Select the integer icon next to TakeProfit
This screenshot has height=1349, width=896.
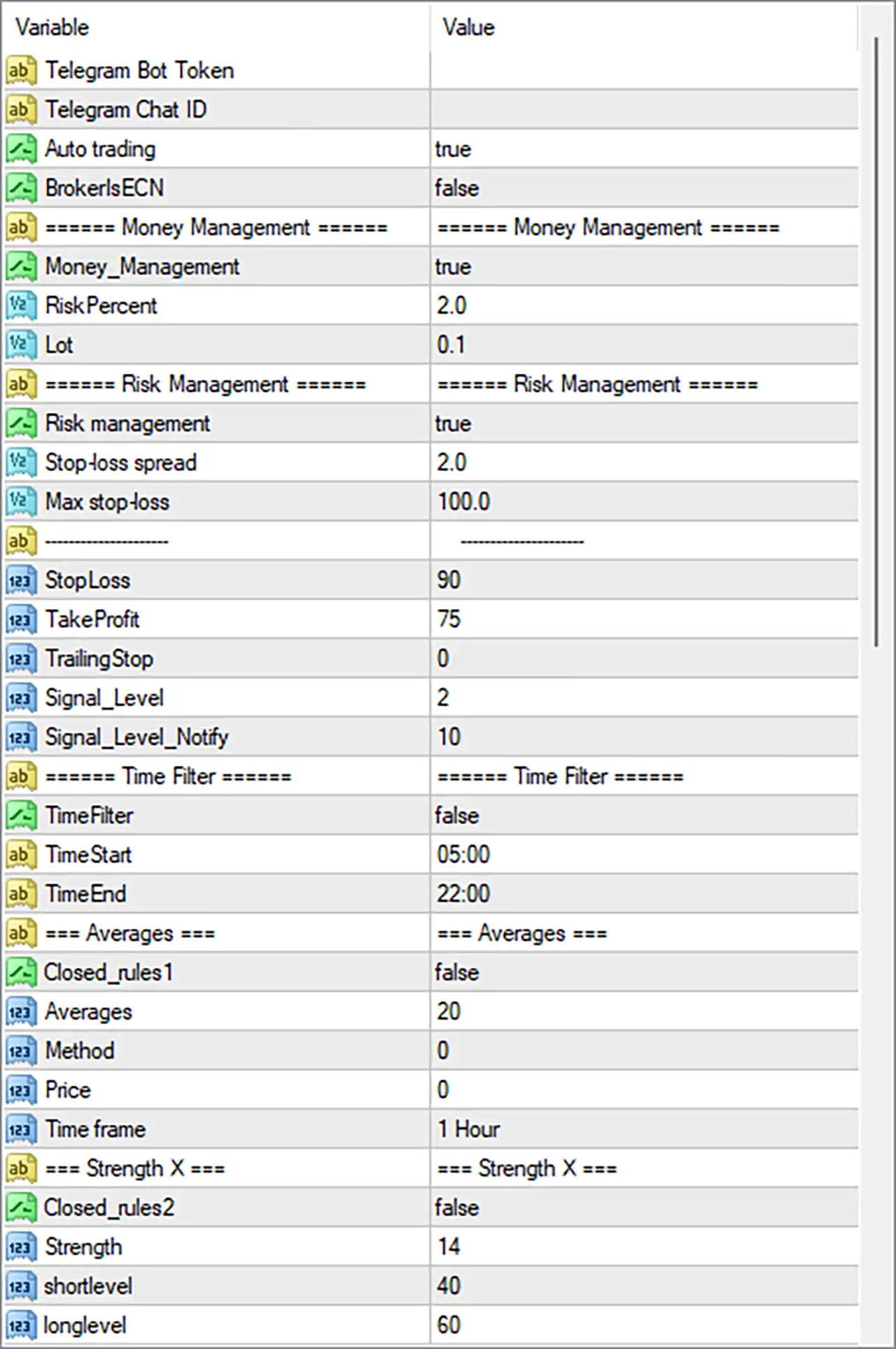tap(21, 620)
